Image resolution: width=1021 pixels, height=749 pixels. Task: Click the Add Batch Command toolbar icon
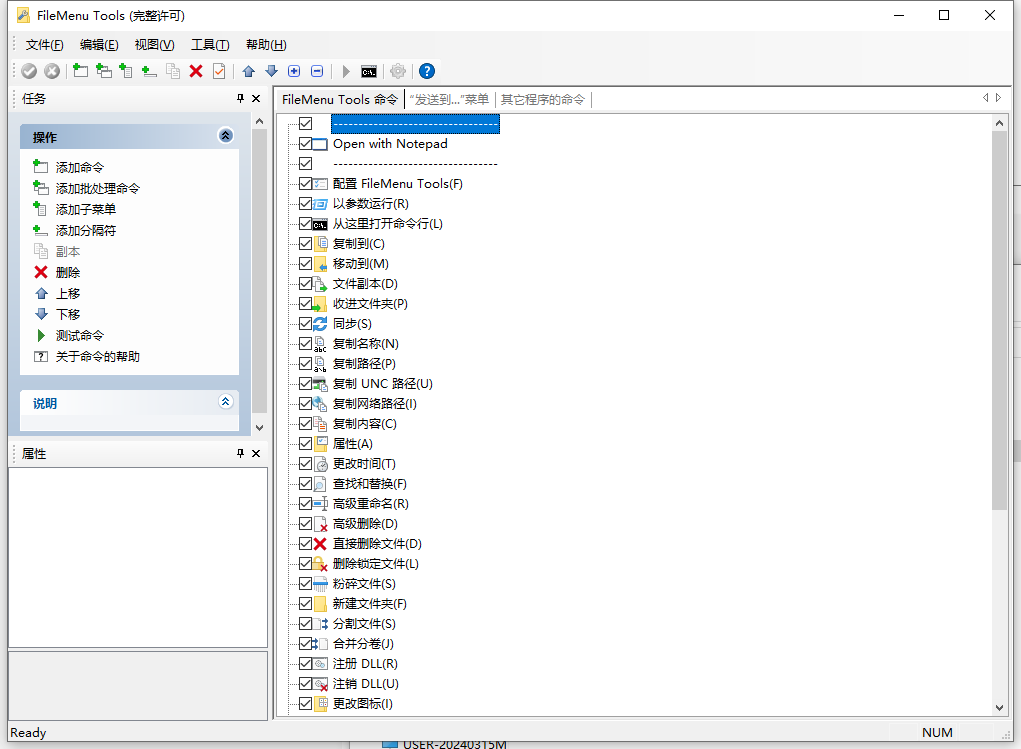104,71
